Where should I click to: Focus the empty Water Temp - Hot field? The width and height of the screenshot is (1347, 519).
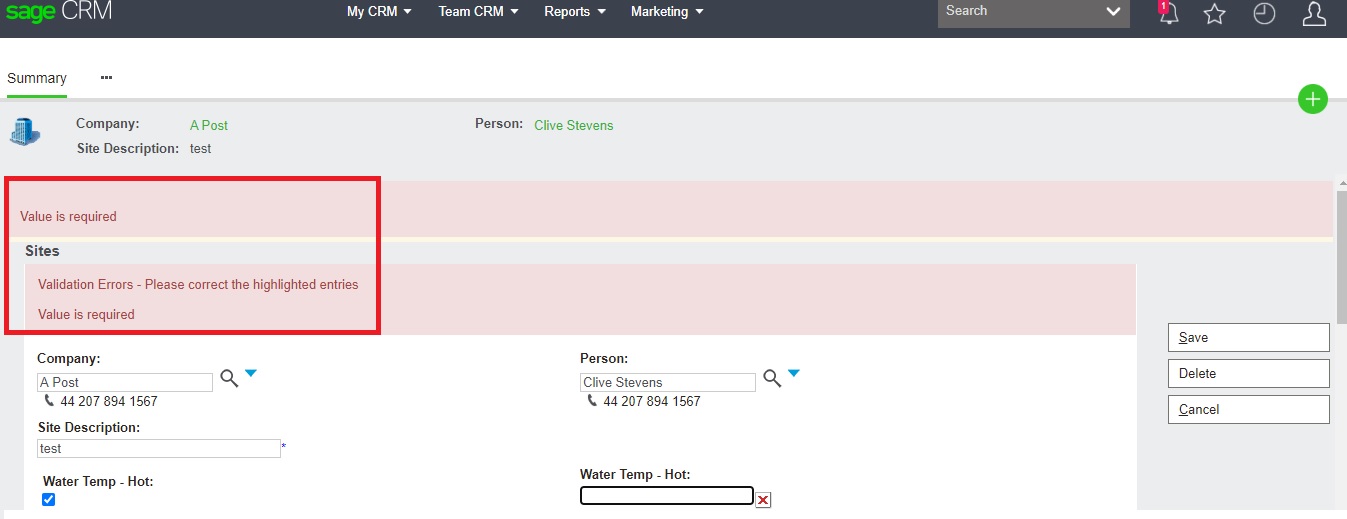point(667,495)
